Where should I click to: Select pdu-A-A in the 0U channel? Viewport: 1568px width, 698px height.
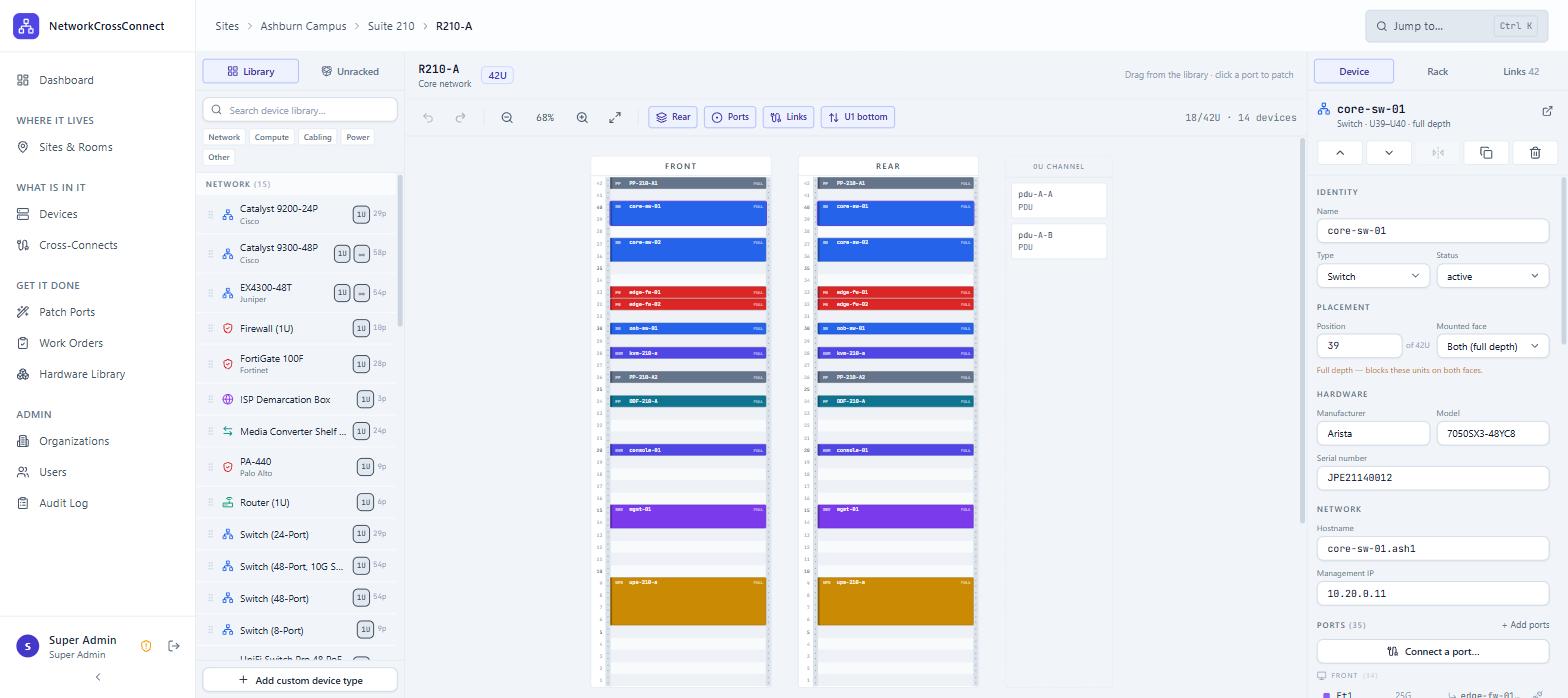pyautogui.click(x=1059, y=200)
